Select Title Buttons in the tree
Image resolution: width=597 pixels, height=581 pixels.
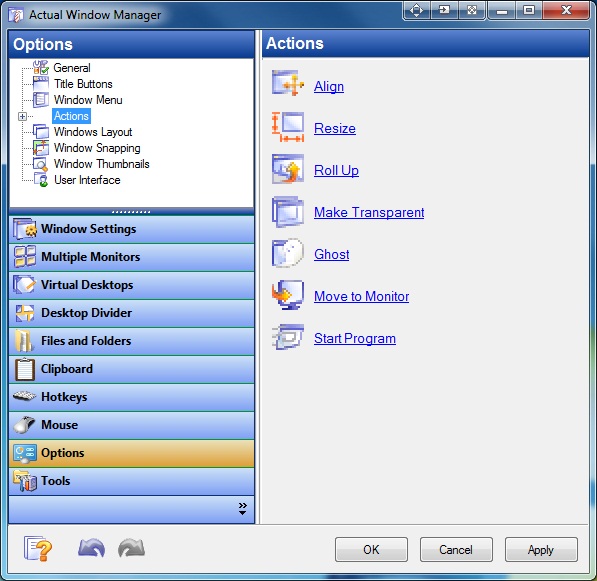[x=83, y=84]
